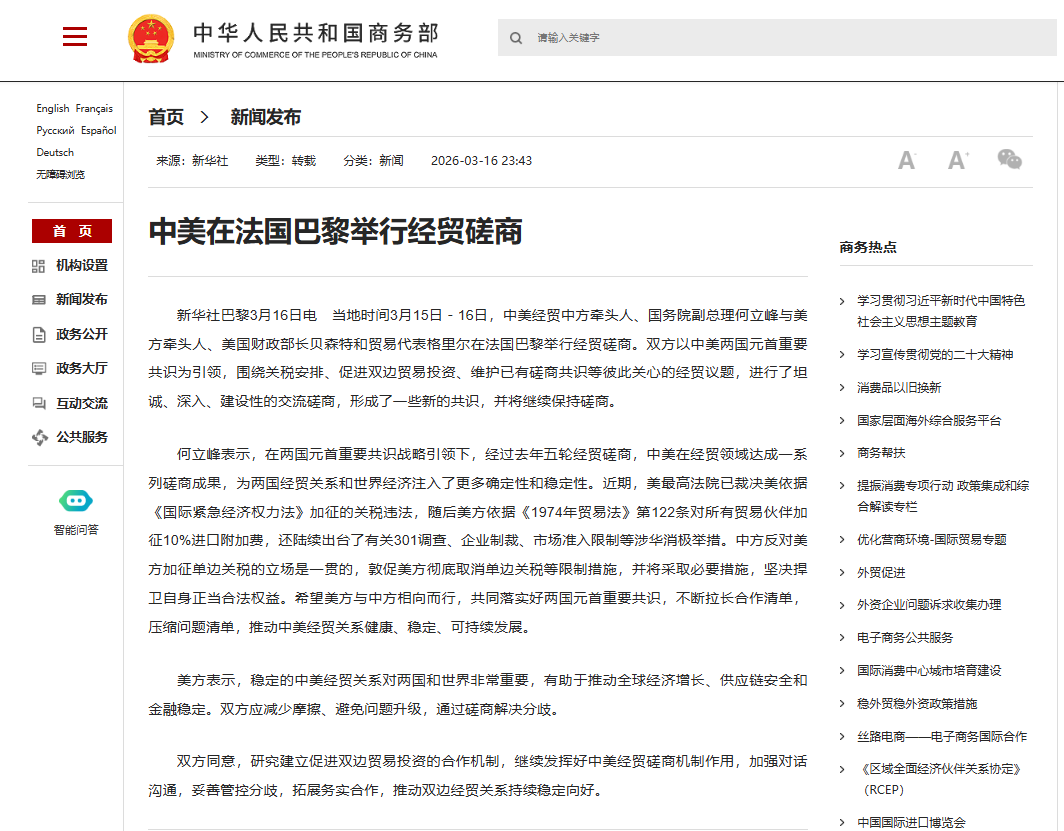1064x831 pixels.
Task: Click the 政务公开 sidebar icon
Action: 37,334
